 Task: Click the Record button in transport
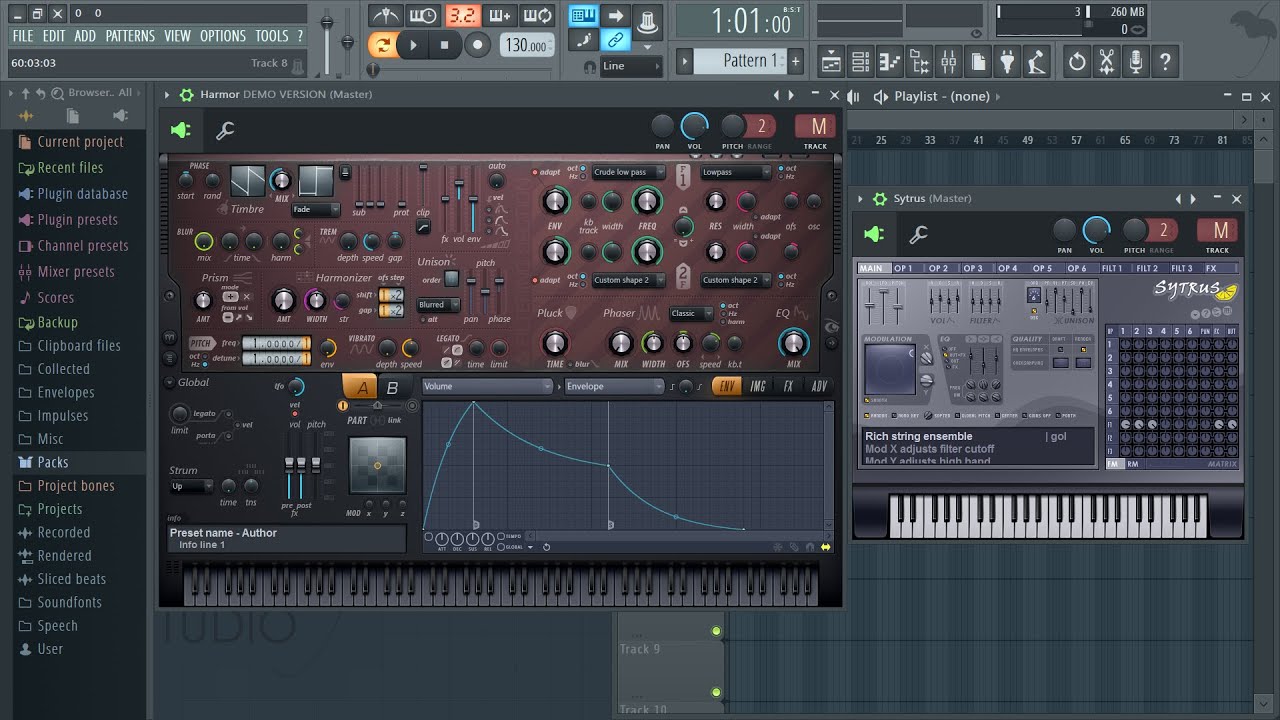pyautogui.click(x=477, y=44)
